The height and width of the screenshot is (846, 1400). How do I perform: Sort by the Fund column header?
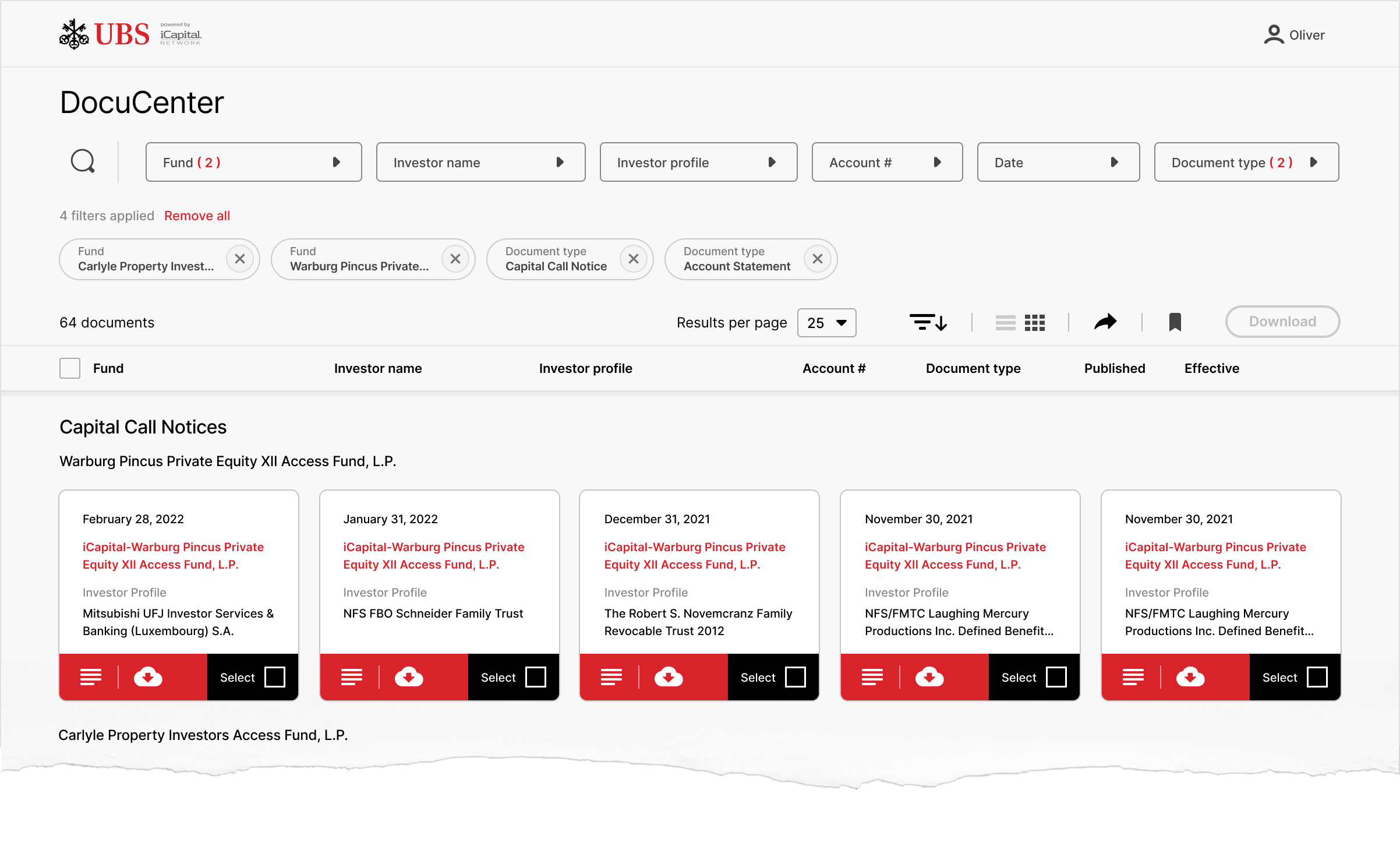(x=108, y=368)
